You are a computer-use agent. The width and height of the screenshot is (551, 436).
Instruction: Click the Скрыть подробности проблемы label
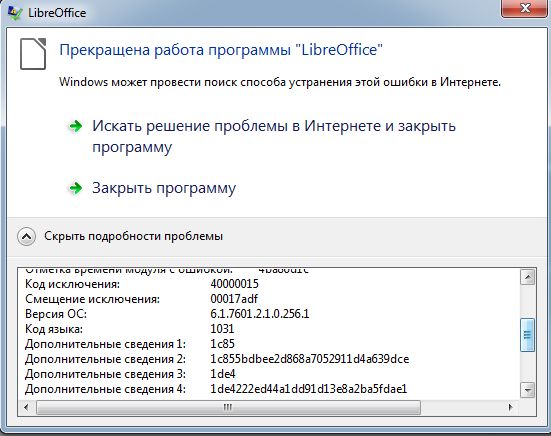tap(134, 236)
